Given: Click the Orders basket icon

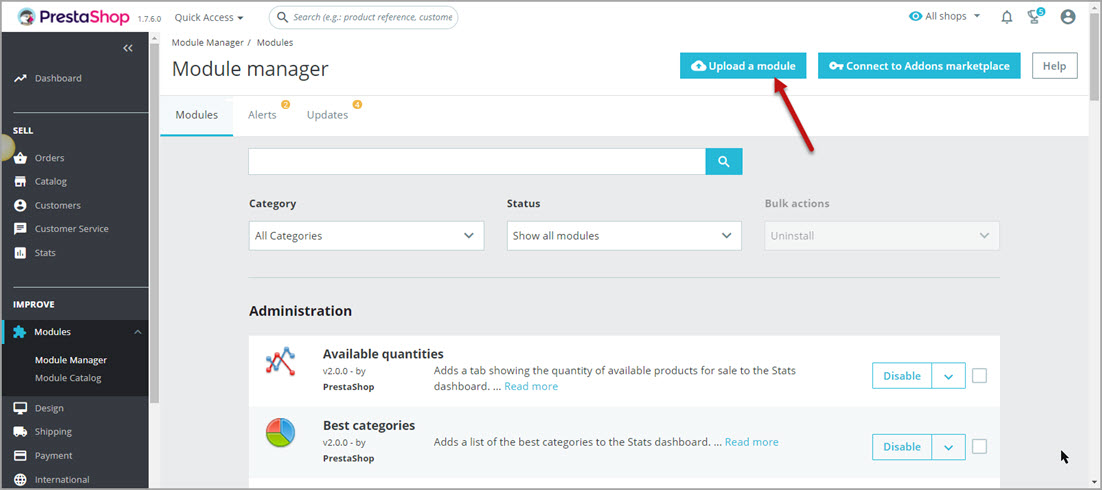Looking at the screenshot, I should click(20, 158).
